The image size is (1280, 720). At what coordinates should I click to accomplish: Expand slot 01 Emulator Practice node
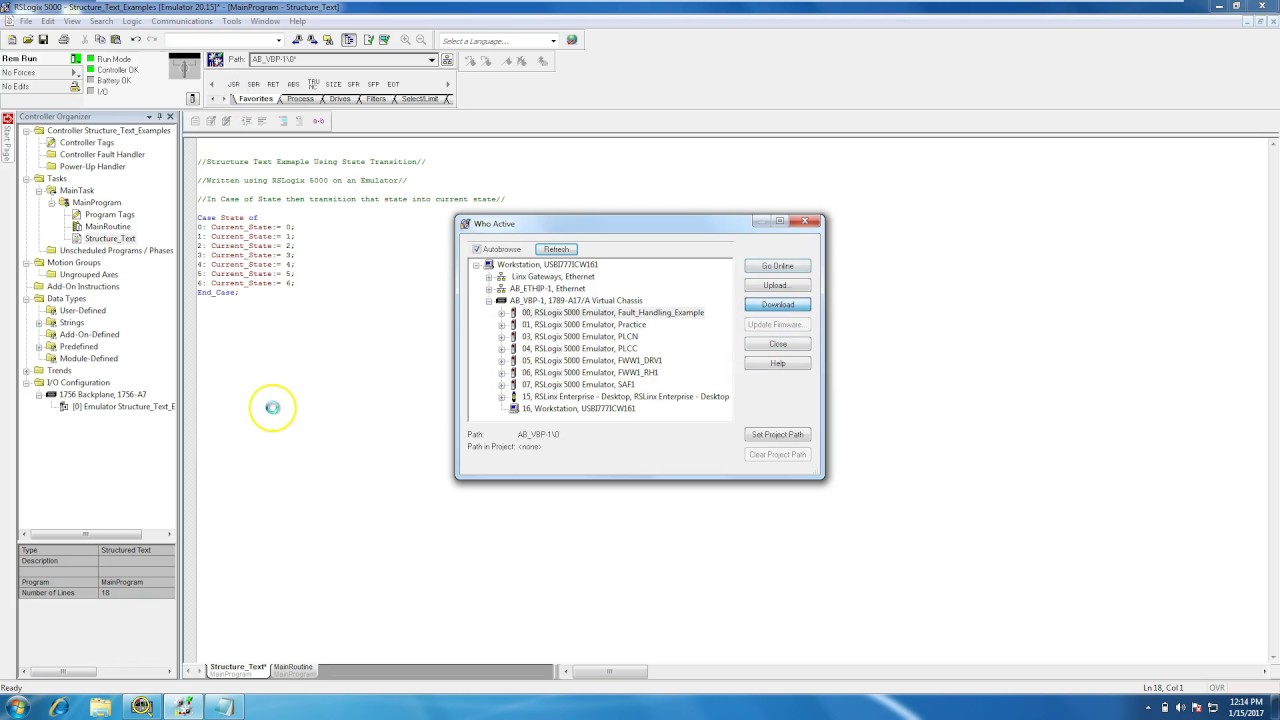tap(502, 325)
